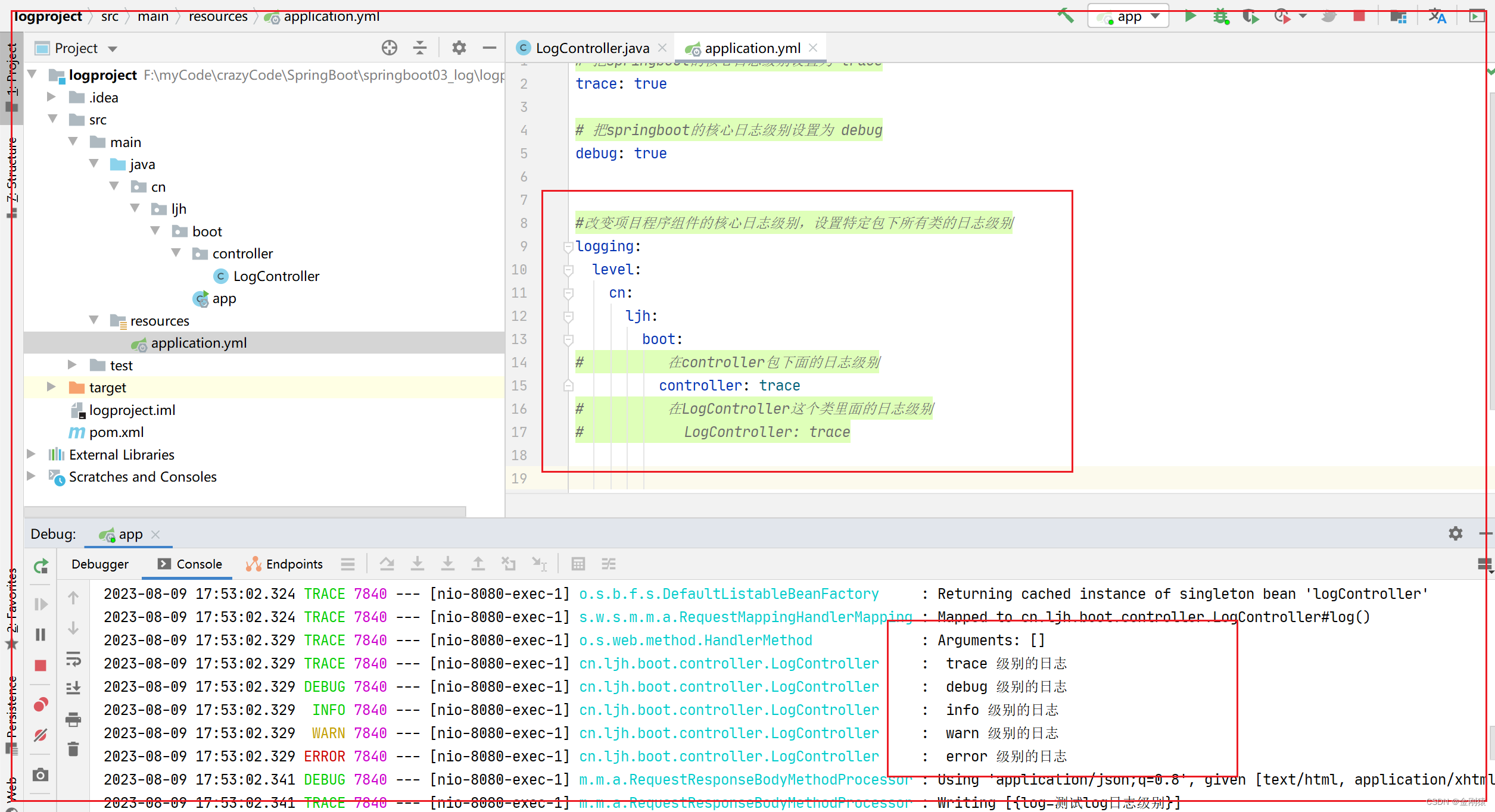This screenshot has width=1495, height=812.
Task: Expand External Libraries node
Action: pyautogui.click(x=31, y=454)
